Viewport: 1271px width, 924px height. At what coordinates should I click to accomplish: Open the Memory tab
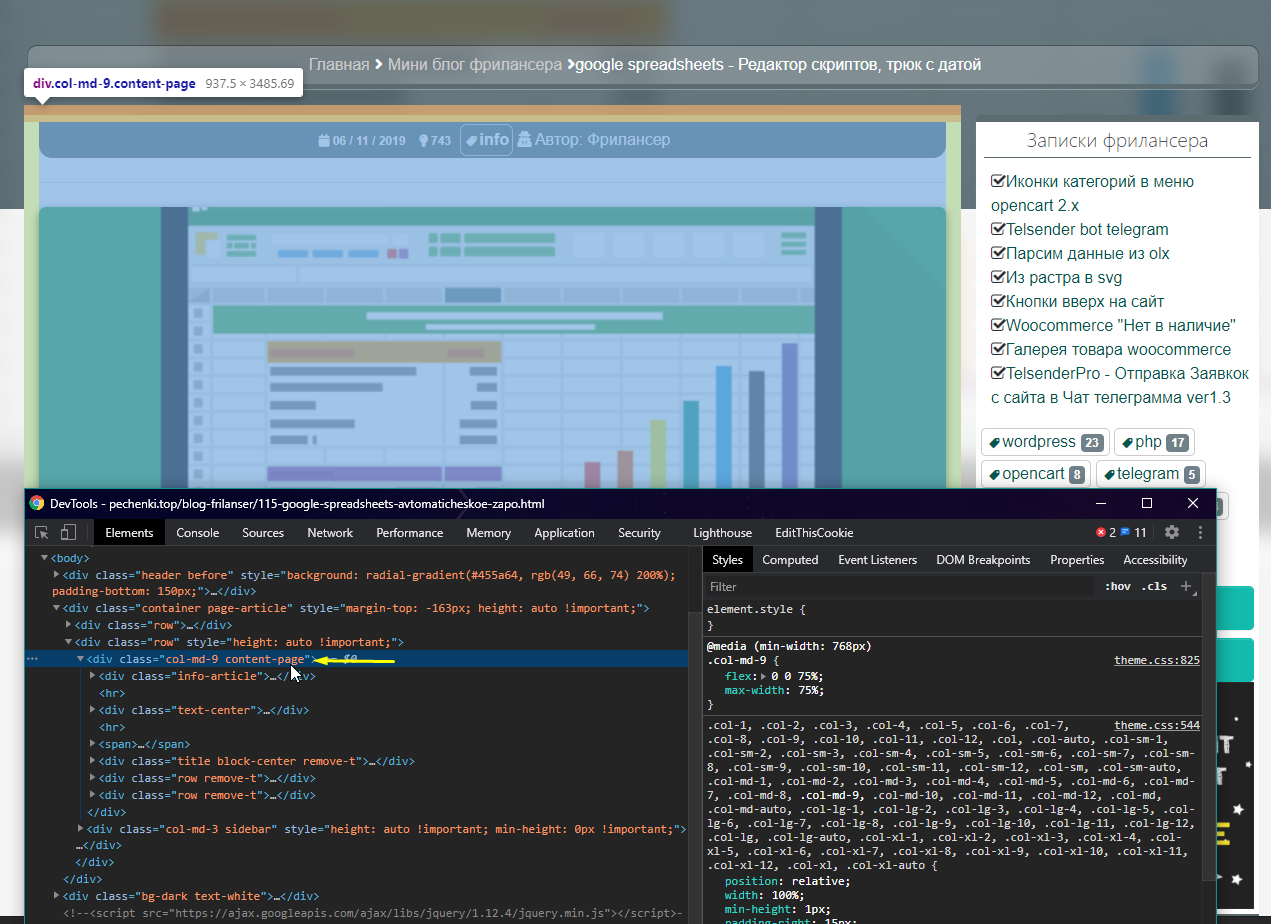point(488,533)
